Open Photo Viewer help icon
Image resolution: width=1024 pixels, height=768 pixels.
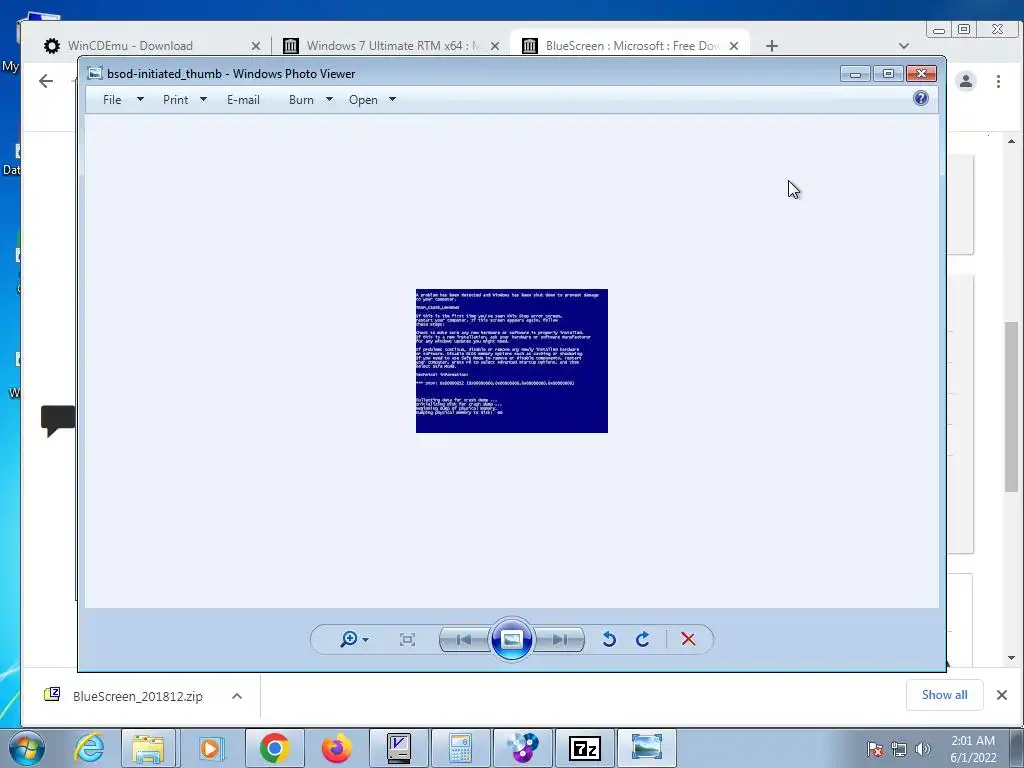(921, 99)
